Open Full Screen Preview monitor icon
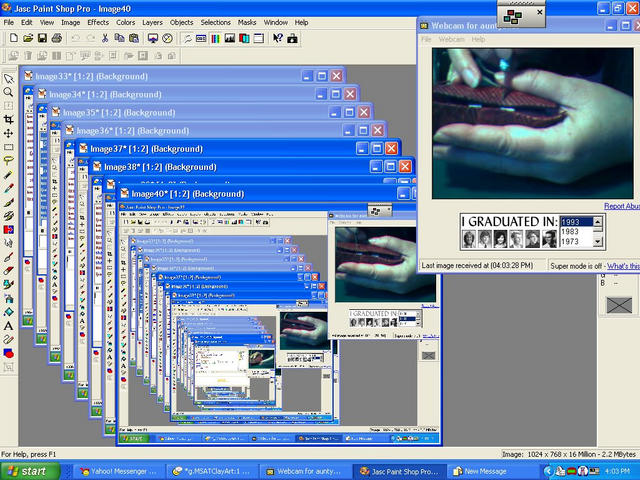 [x=153, y=38]
